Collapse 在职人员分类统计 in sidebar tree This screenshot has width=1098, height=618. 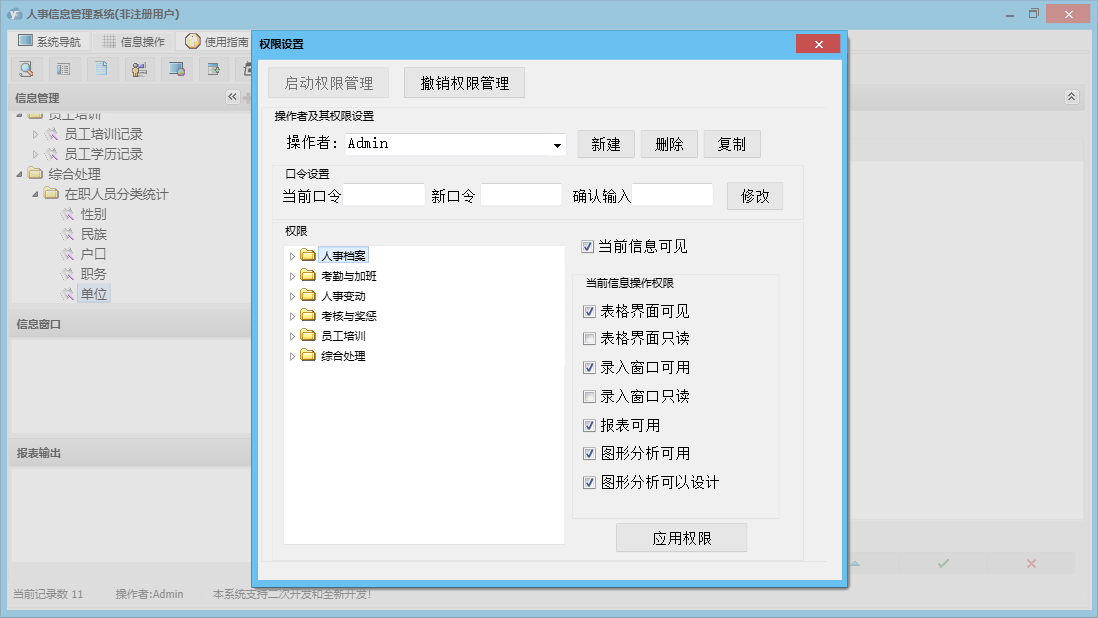pos(35,194)
